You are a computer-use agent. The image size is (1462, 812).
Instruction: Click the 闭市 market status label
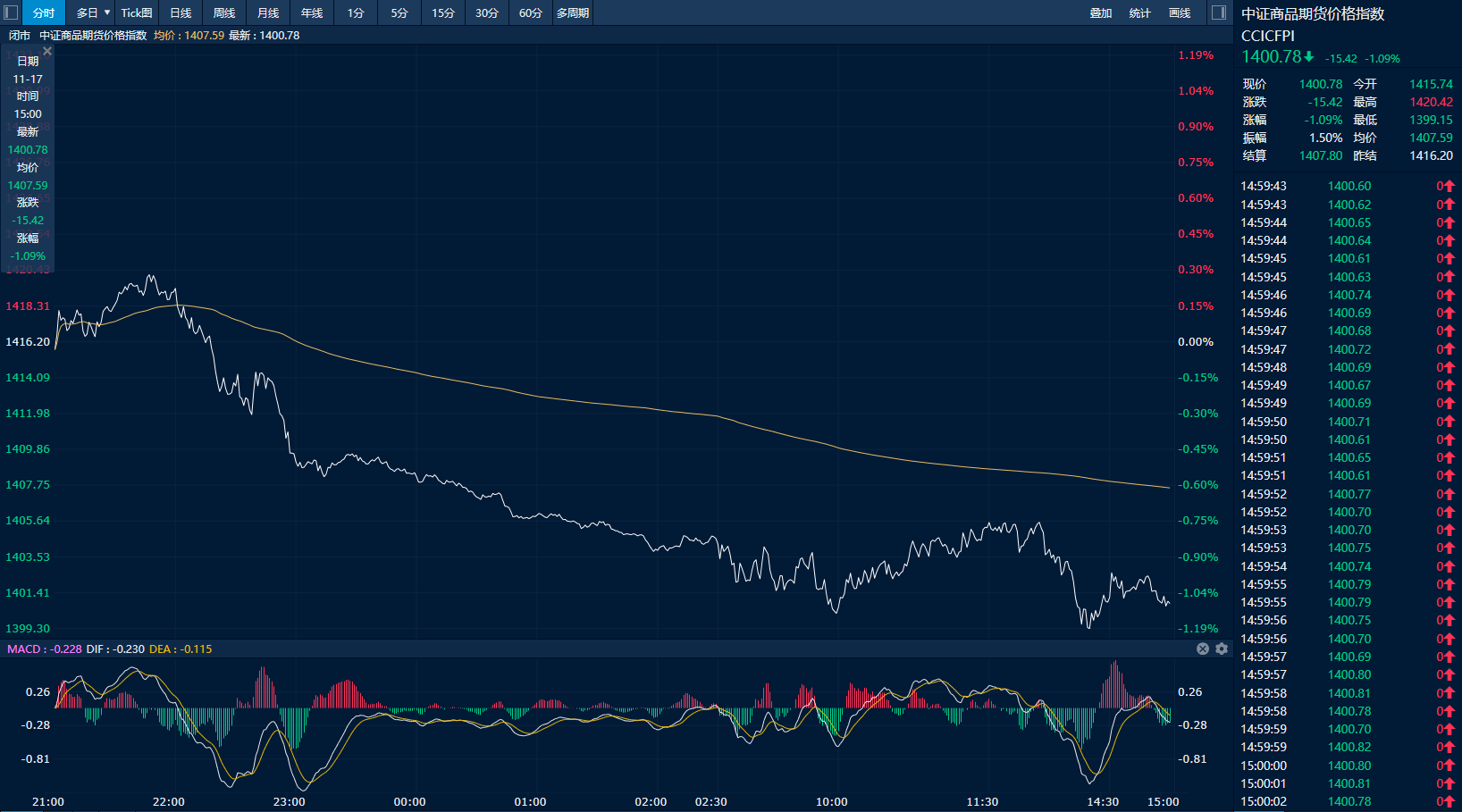[x=20, y=36]
